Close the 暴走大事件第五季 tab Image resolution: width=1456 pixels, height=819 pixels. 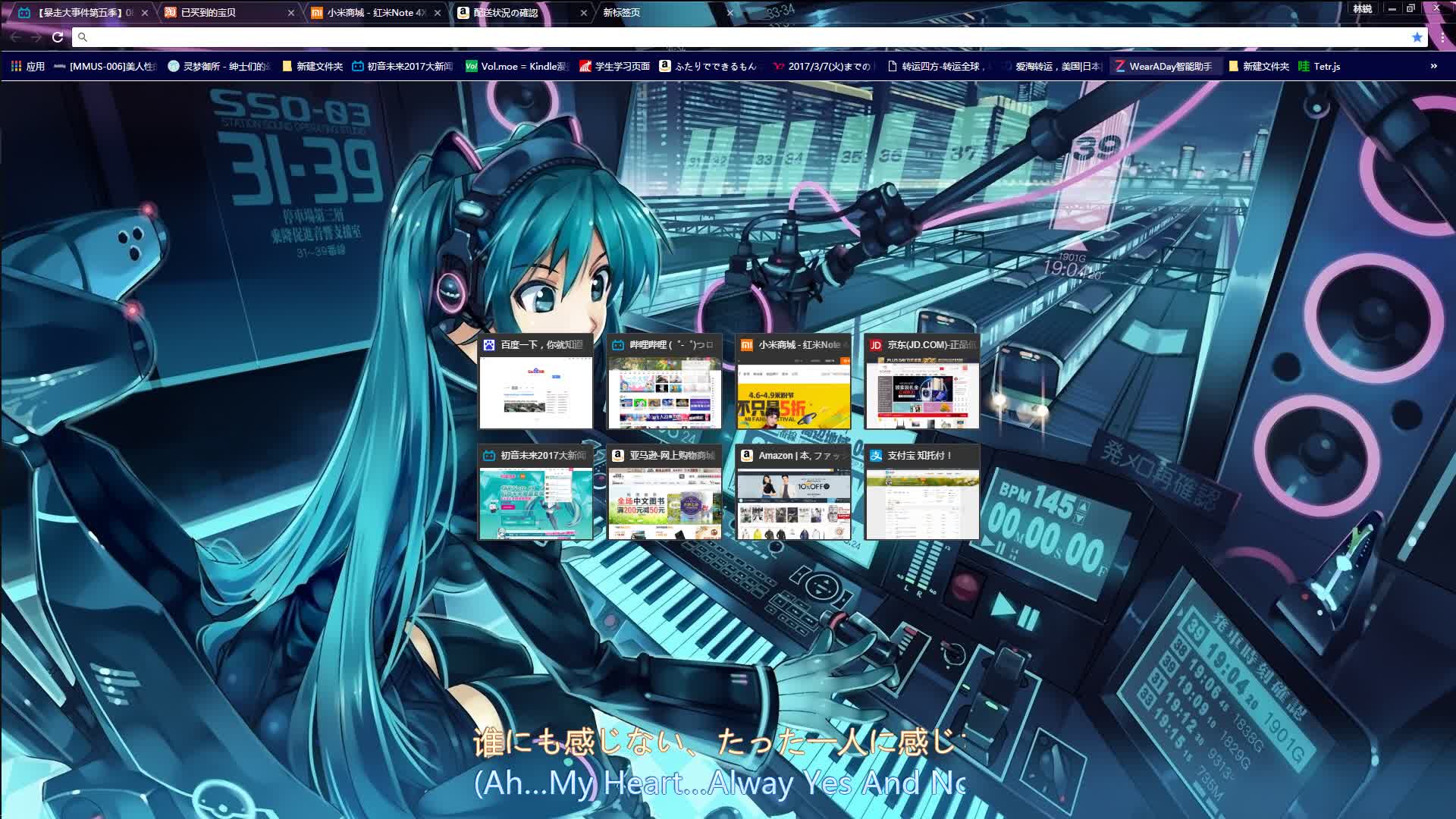coord(145,13)
